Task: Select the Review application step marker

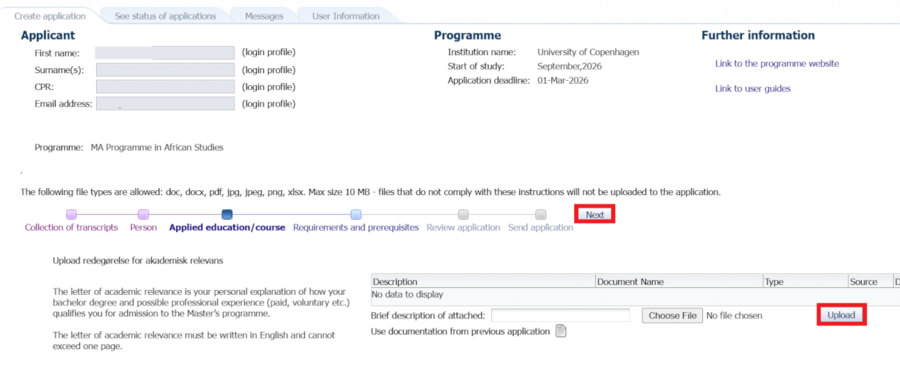Action: 463,215
